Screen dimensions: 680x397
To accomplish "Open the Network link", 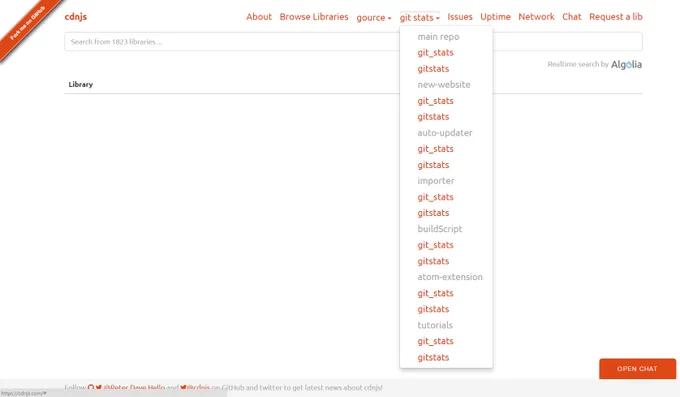I will click(536, 17).
